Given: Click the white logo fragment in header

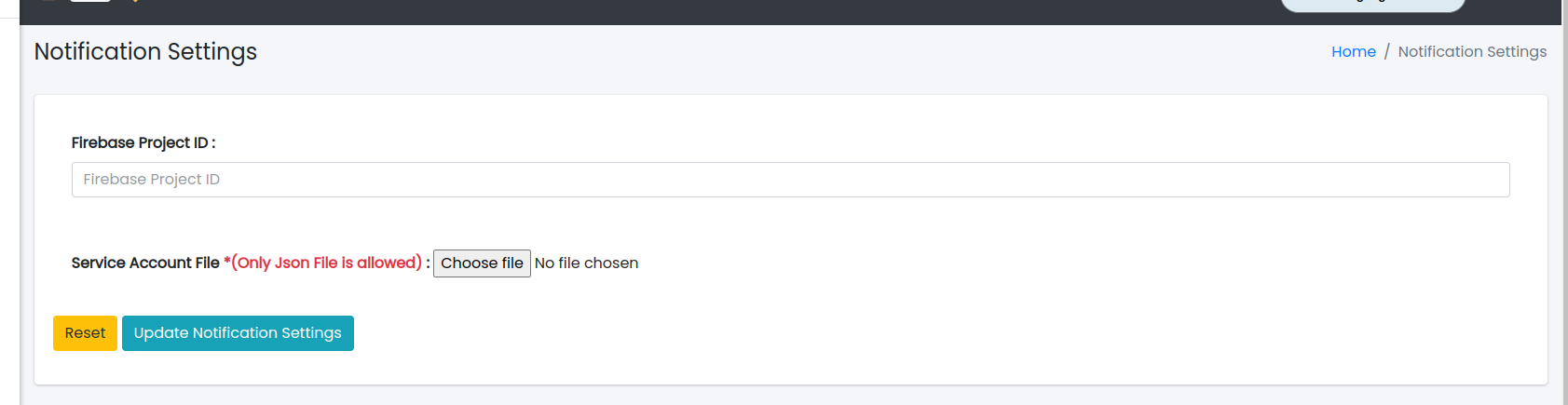Looking at the screenshot, I should [x=89, y=1].
